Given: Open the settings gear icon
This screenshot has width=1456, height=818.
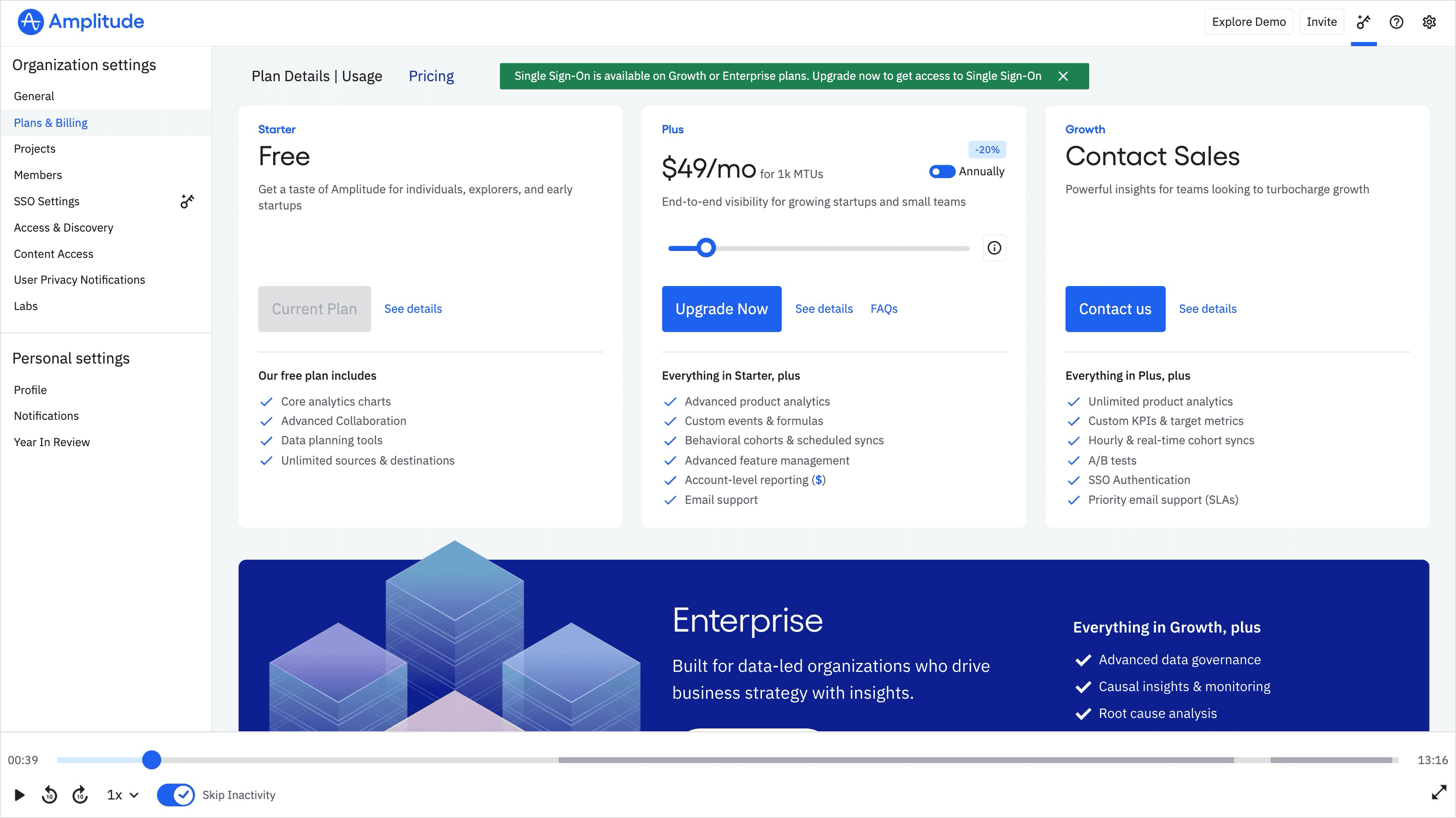Looking at the screenshot, I should point(1429,22).
